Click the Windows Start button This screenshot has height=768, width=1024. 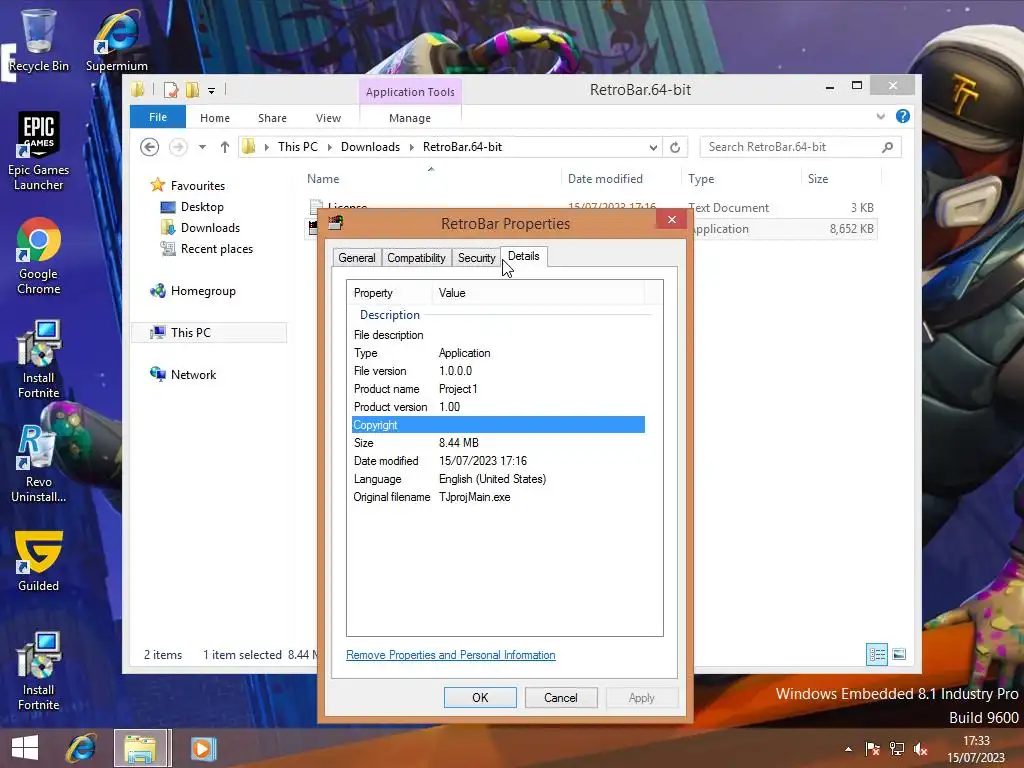pos(25,748)
